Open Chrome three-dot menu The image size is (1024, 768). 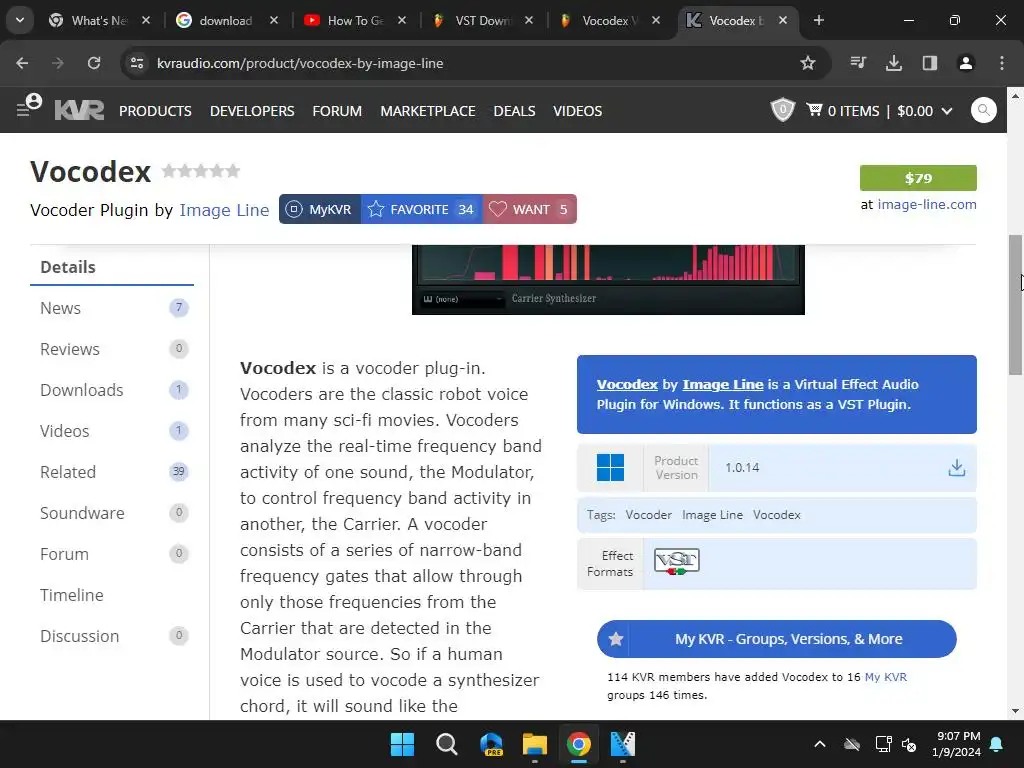(1001, 63)
